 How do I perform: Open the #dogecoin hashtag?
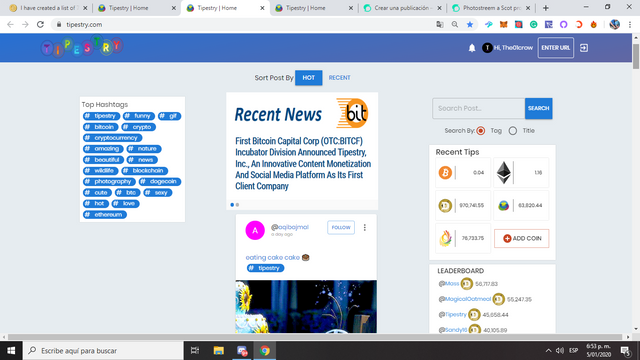[x=160, y=182]
